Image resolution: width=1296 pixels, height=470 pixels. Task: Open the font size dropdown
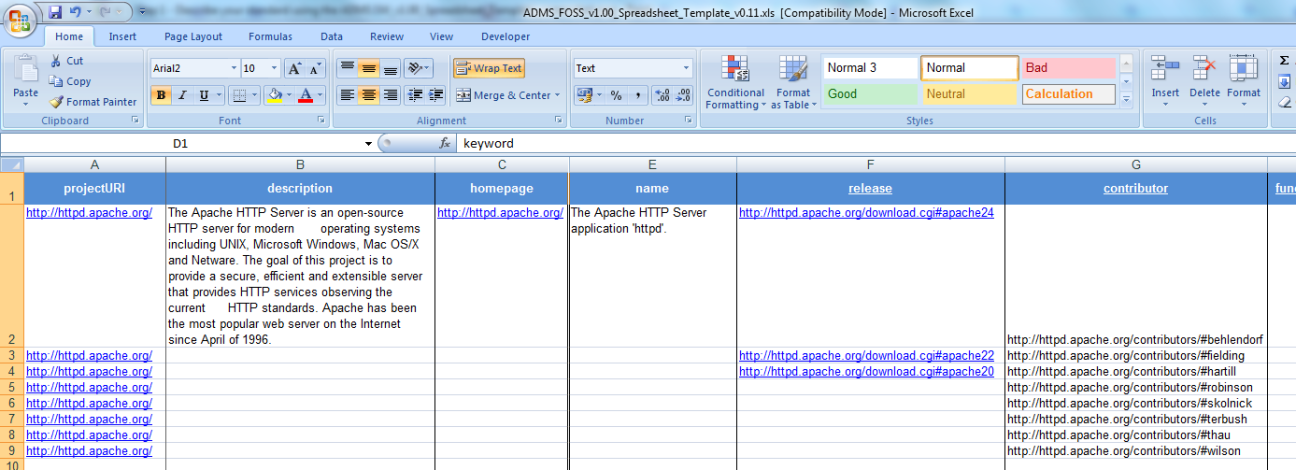pyautogui.click(x=276, y=69)
